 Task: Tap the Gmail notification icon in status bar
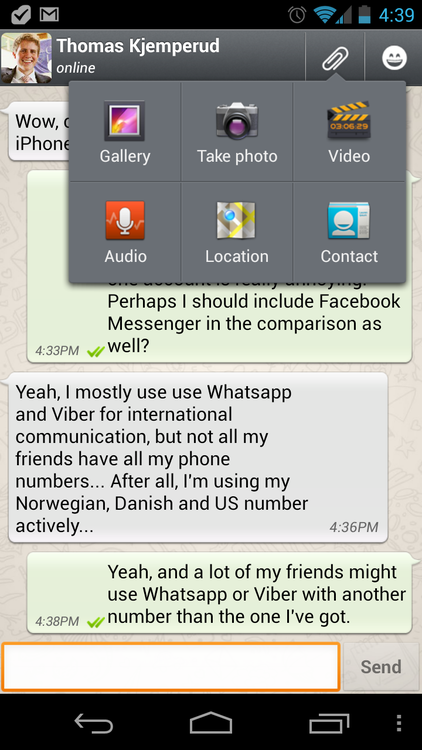pos(49,15)
